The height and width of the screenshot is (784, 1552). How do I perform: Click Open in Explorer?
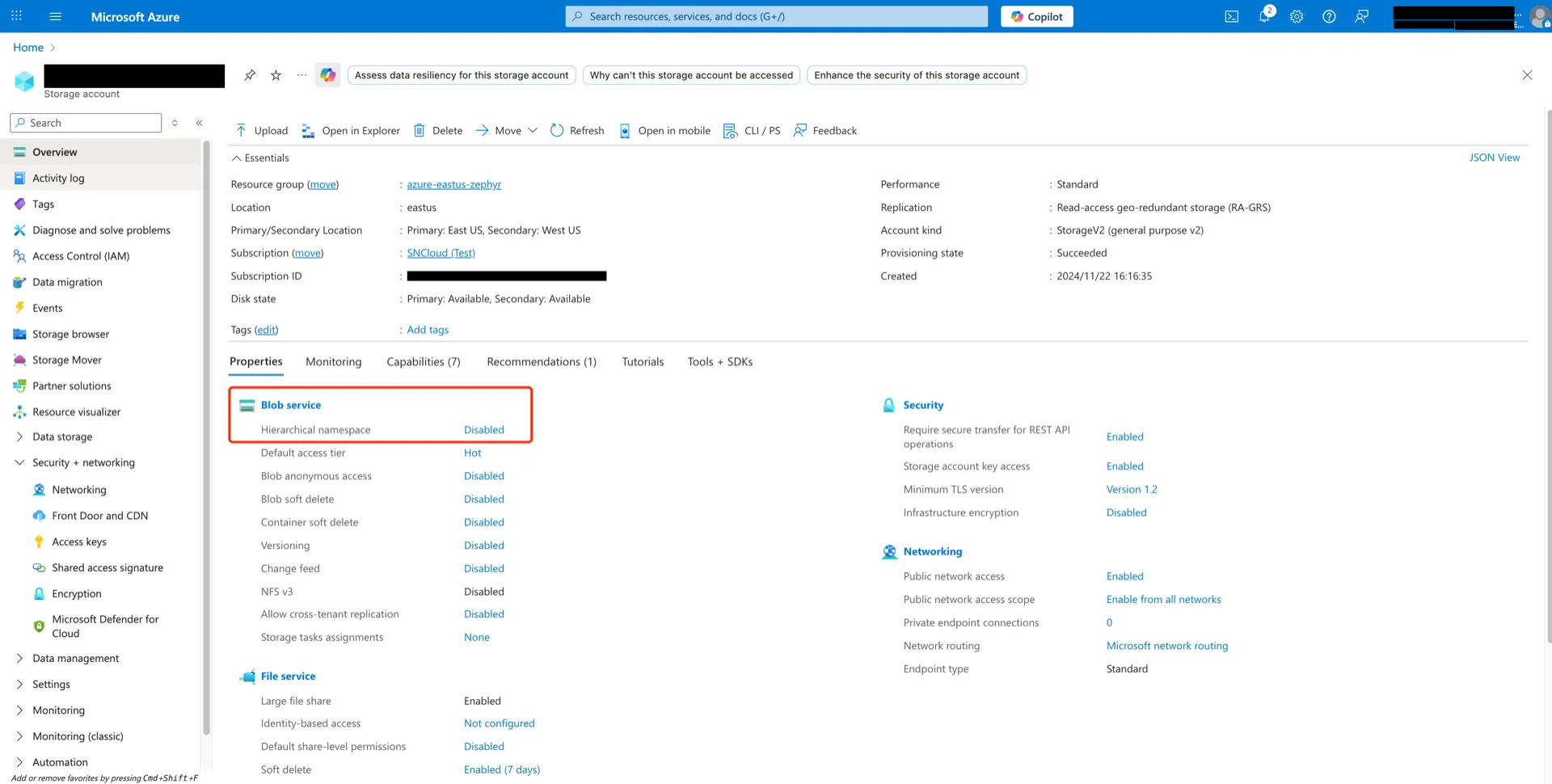(350, 131)
